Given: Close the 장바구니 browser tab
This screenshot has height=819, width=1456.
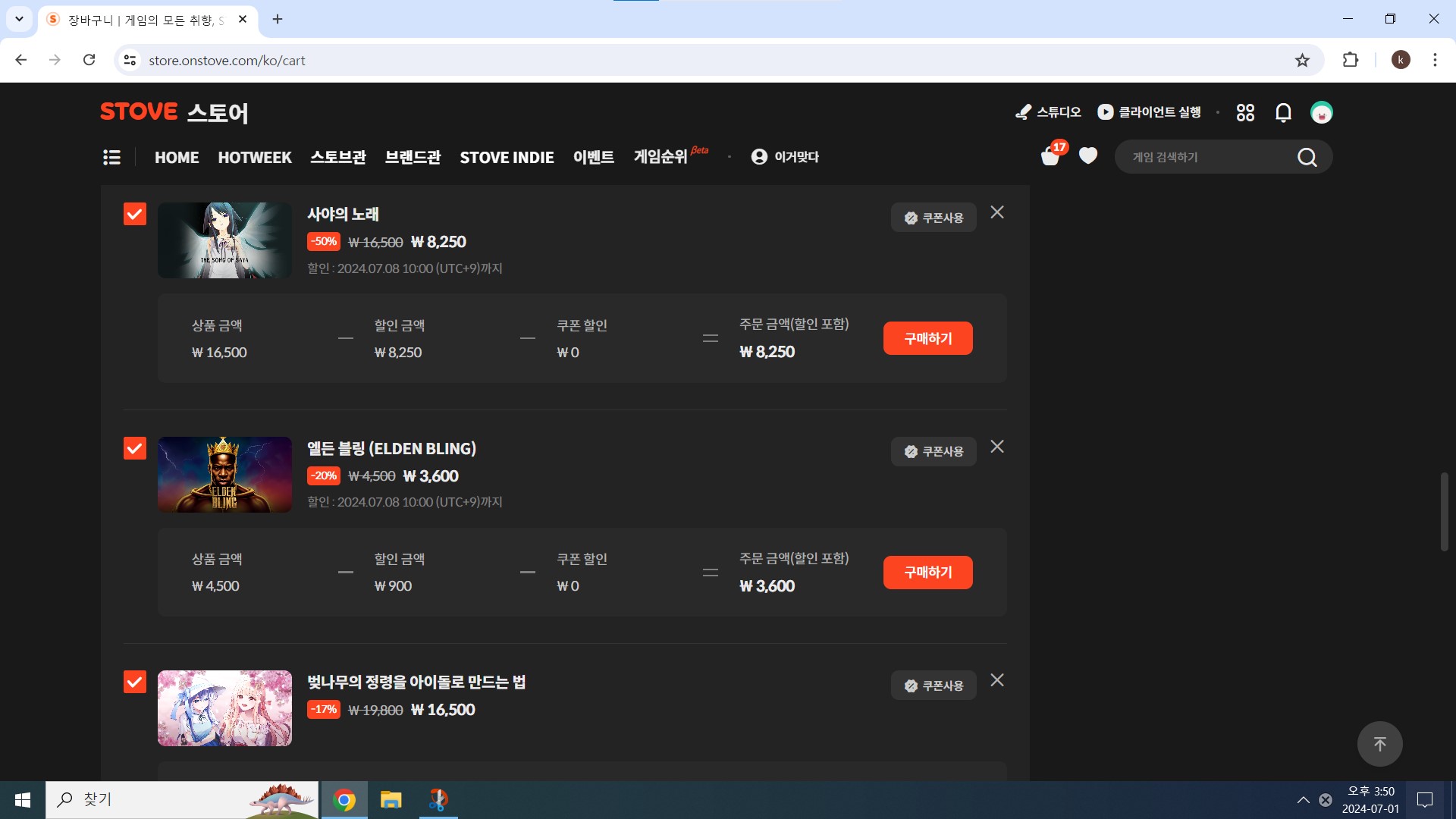Looking at the screenshot, I should tap(243, 19).
